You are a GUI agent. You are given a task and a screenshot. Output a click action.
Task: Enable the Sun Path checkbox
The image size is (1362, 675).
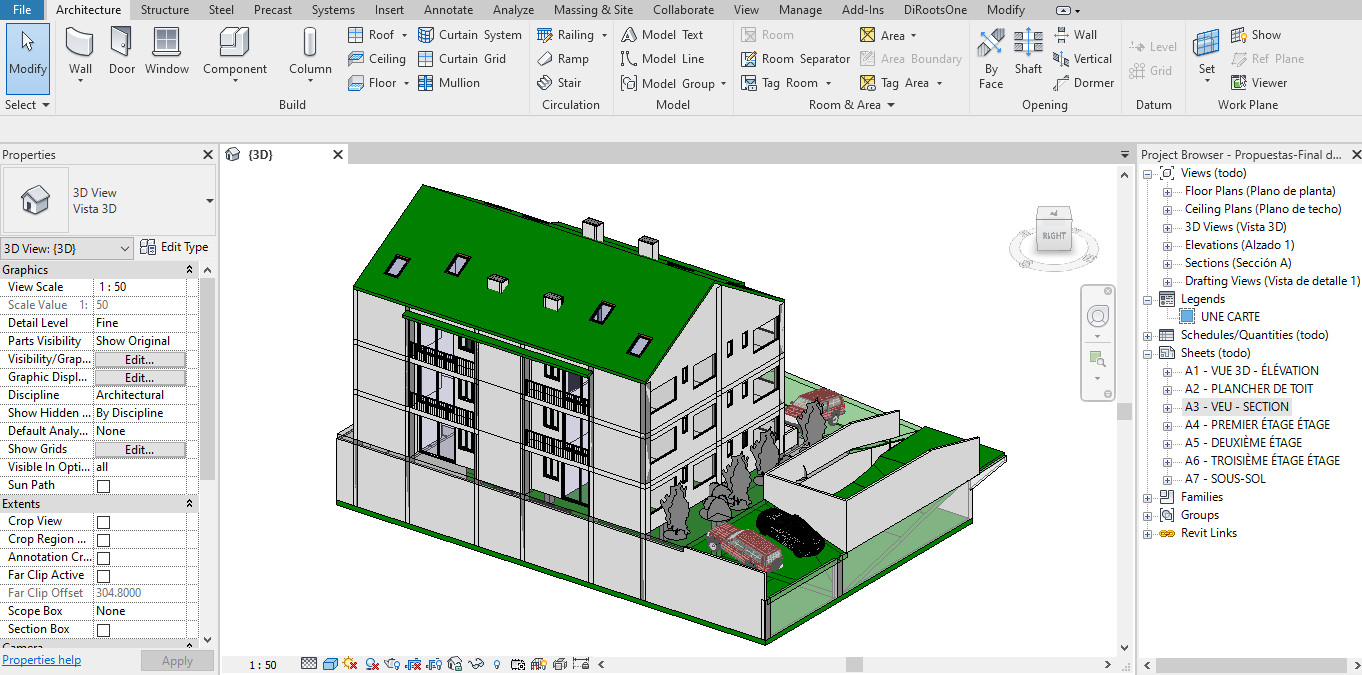pyautogui.click(x=103, y=486)
